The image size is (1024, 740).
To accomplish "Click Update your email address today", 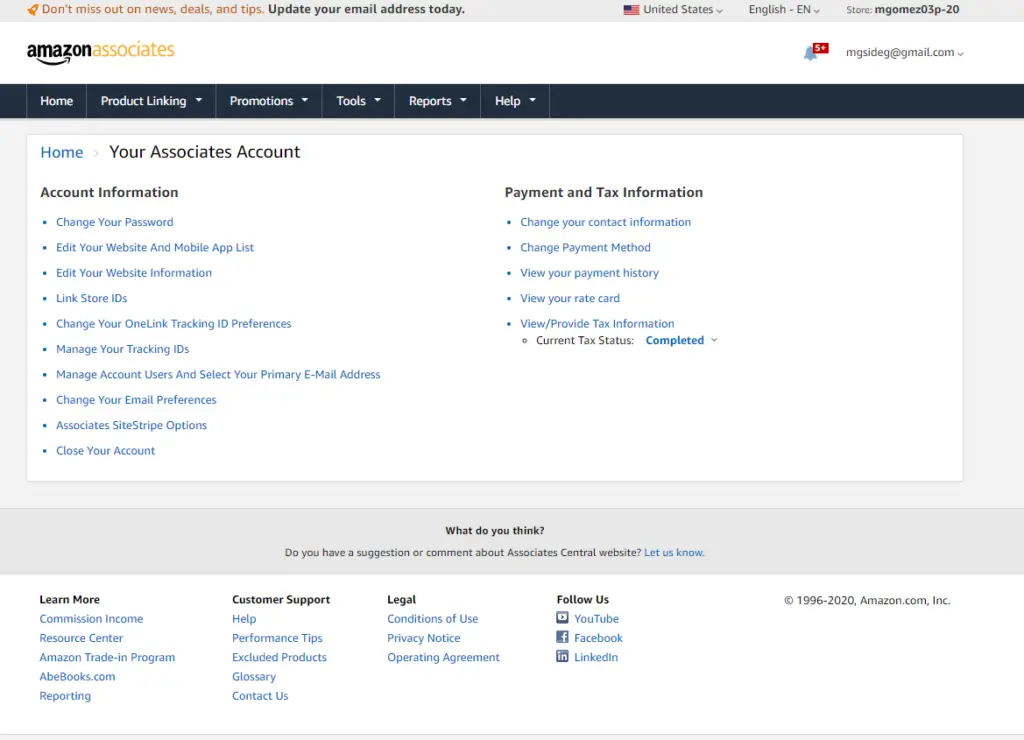I will click(x=366, y=10).
